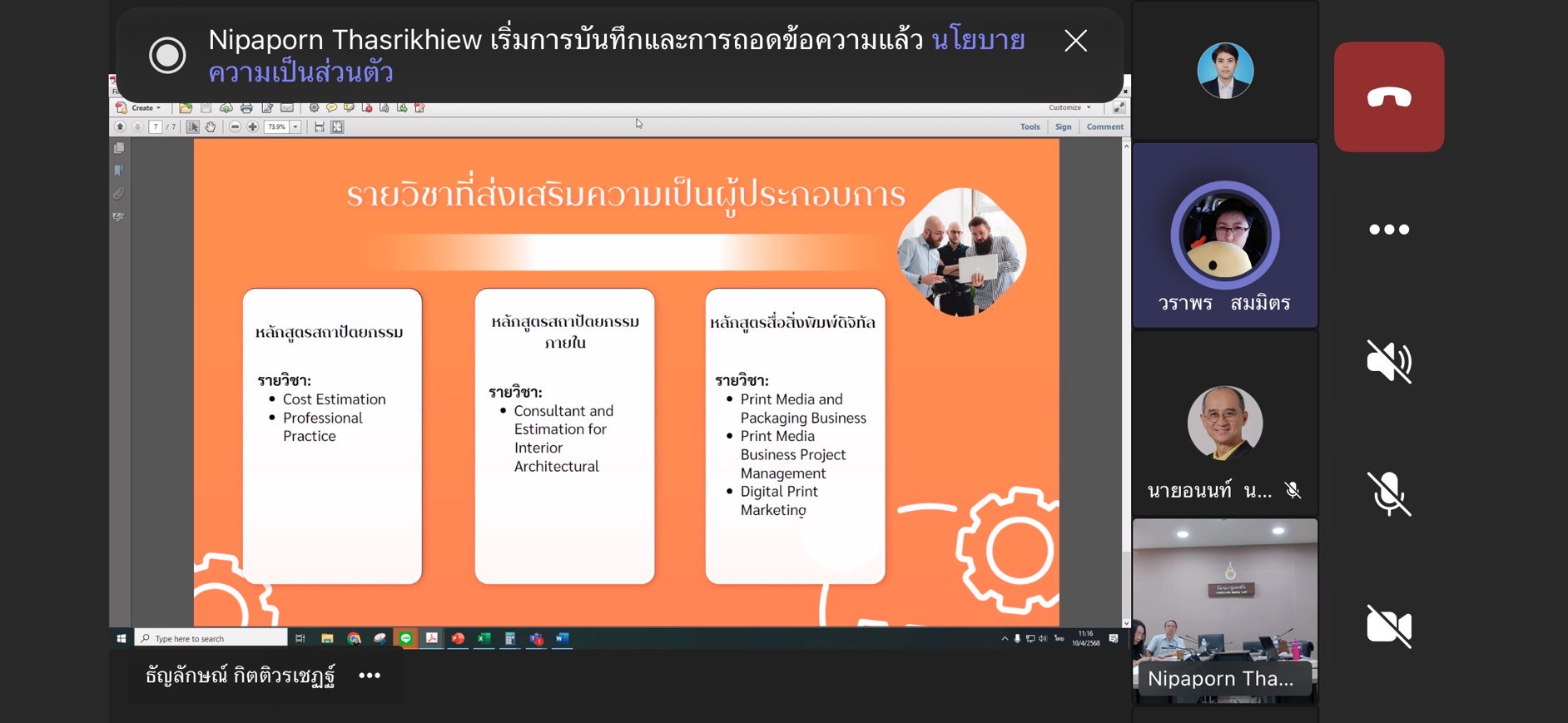Select the Hand pan tool
Screen dimensions: 1568x723
[211, 127]
